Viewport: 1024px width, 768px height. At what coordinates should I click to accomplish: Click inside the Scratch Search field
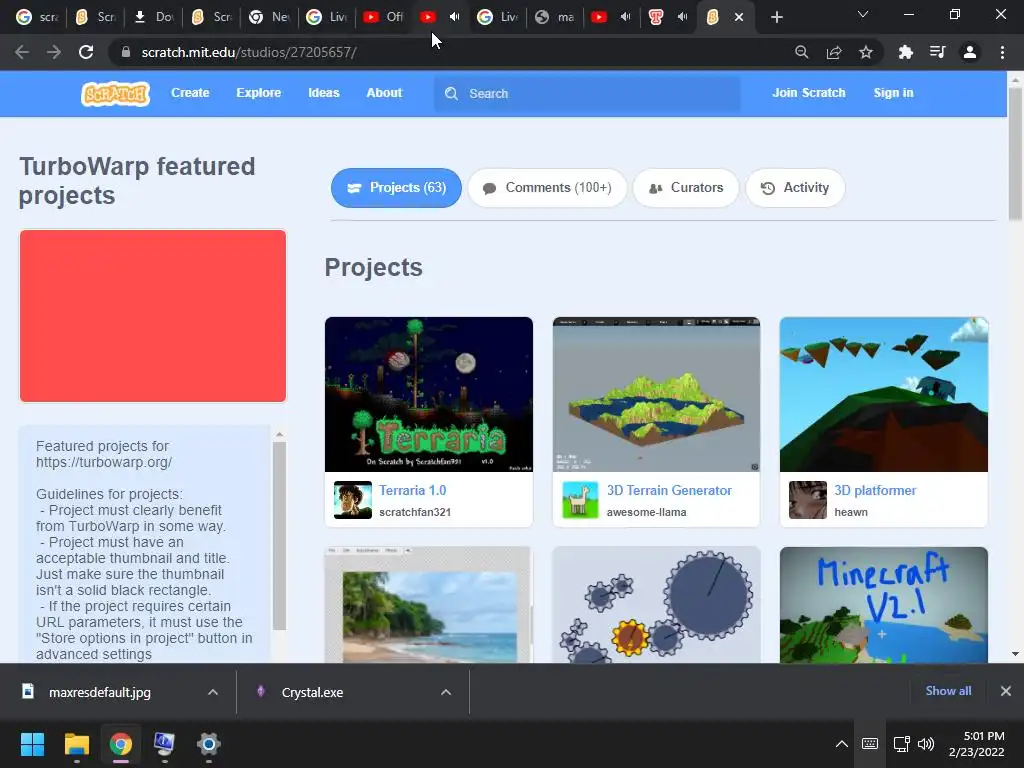(588, 93)
